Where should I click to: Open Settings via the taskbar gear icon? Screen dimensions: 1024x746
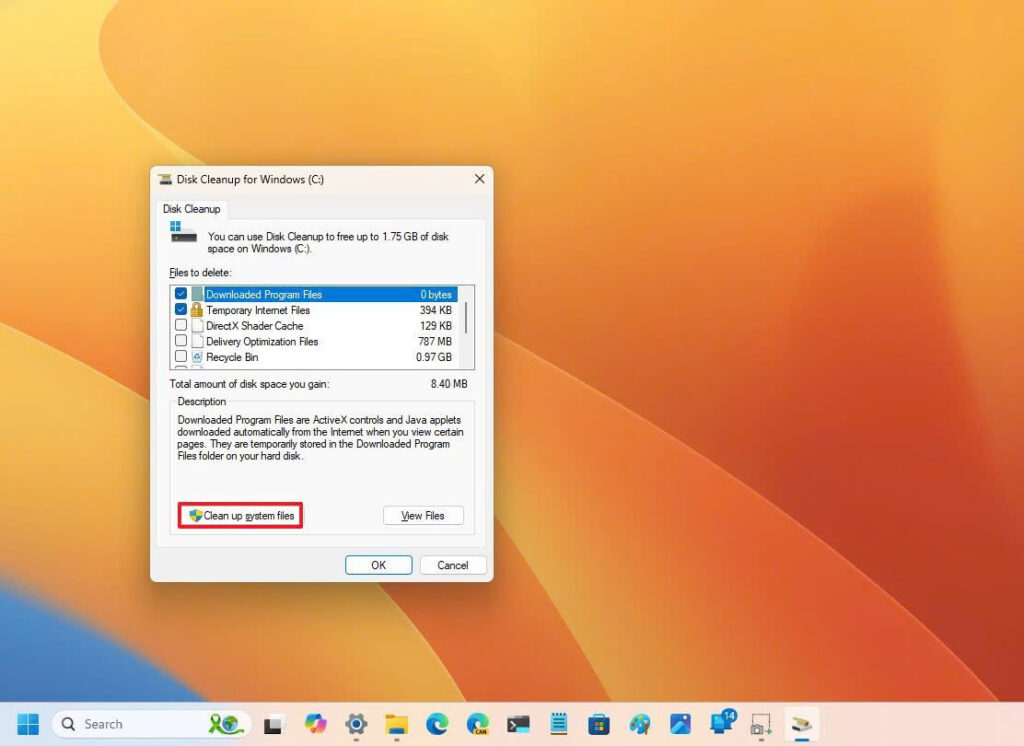click(356, 723)
